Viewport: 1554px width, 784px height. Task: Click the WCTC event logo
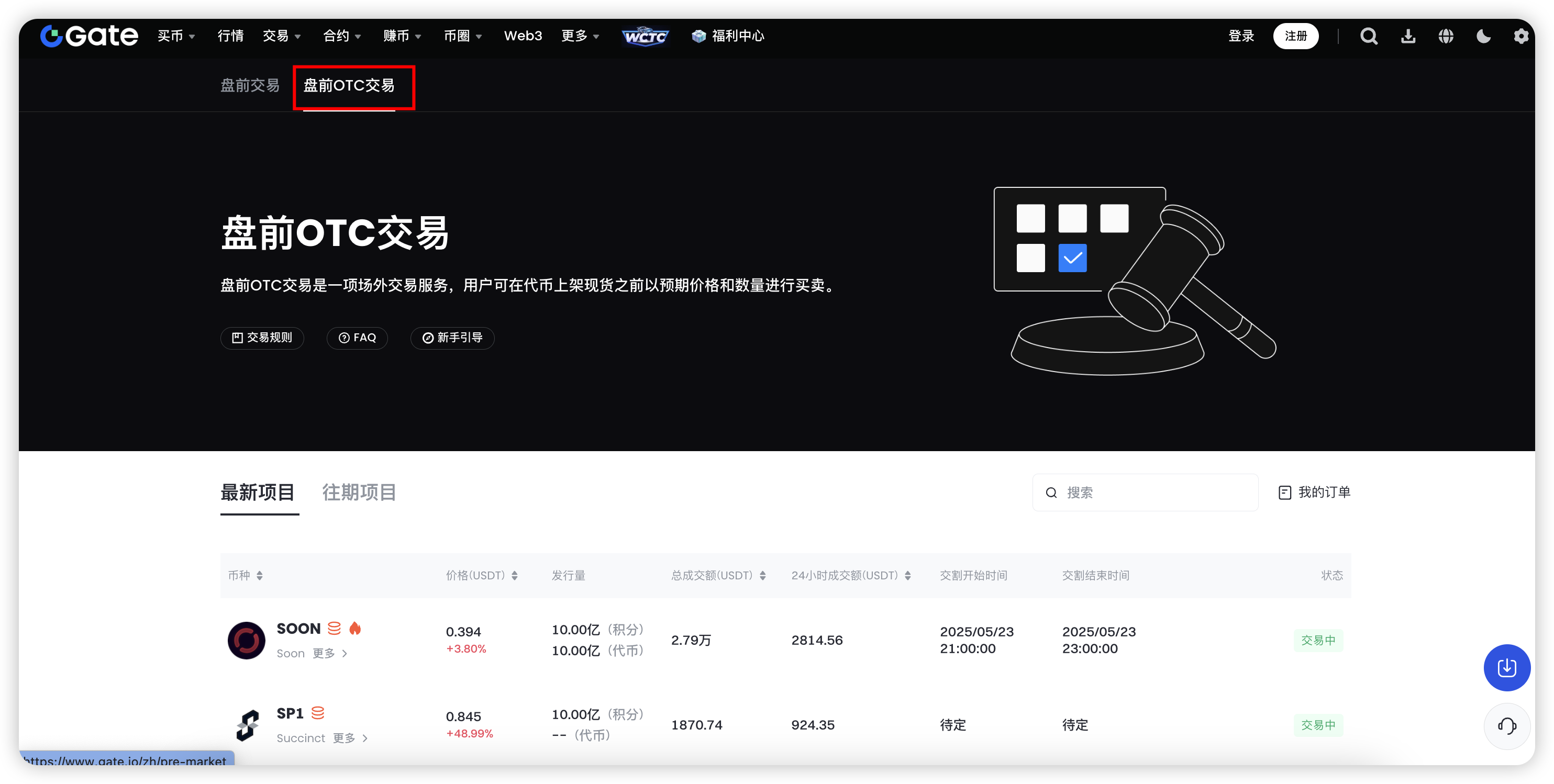click(x=645, y=36)
